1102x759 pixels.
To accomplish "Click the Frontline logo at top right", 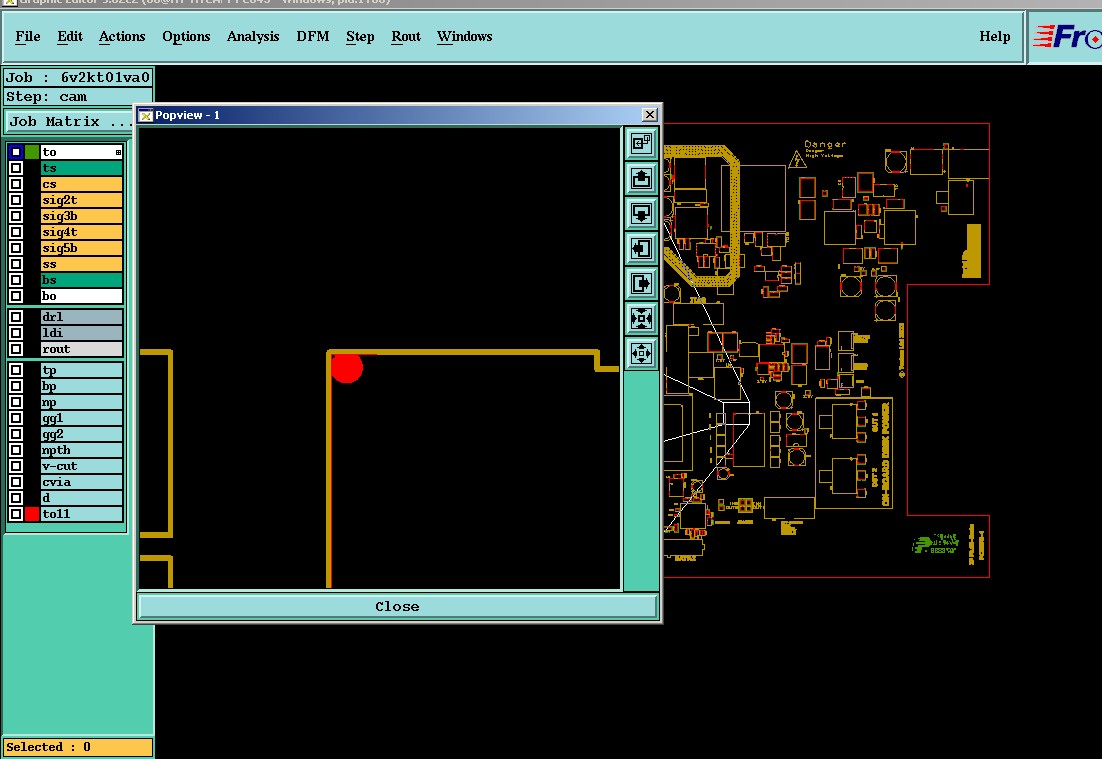I will click(x=1066, y=37).
